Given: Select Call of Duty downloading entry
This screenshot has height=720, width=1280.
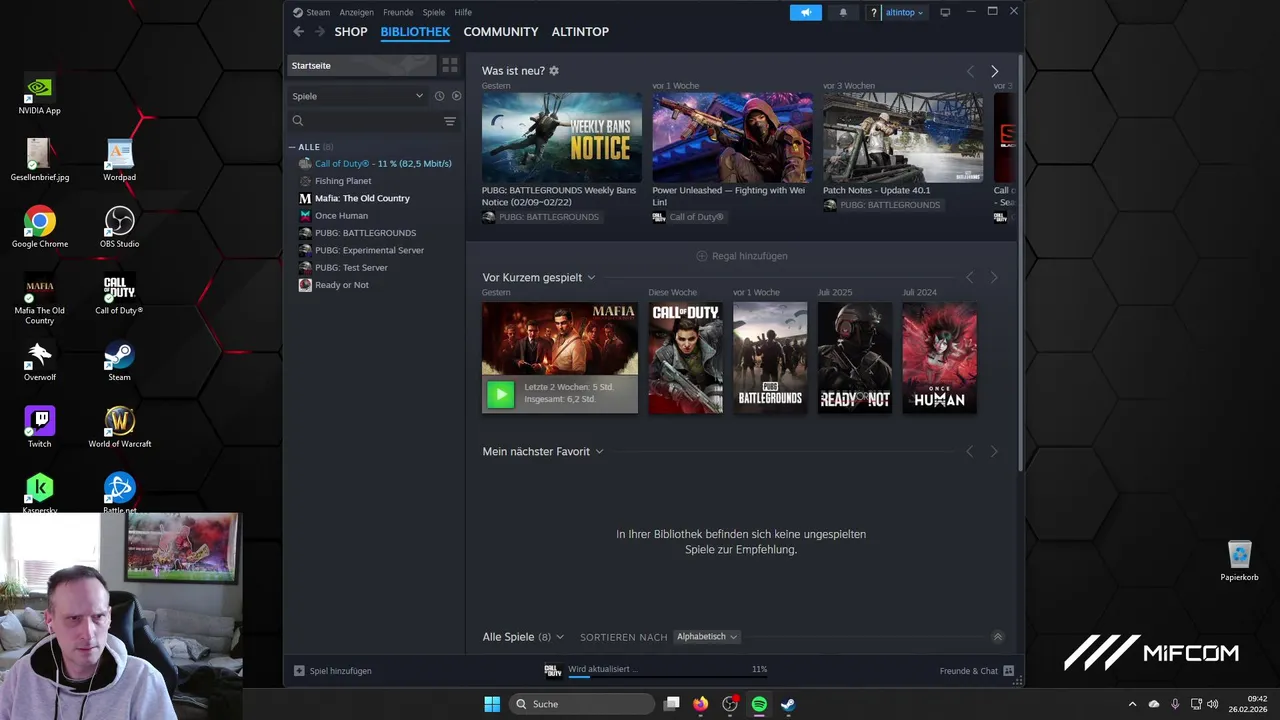Looking at the screenshot, I should tap(383, 164).
